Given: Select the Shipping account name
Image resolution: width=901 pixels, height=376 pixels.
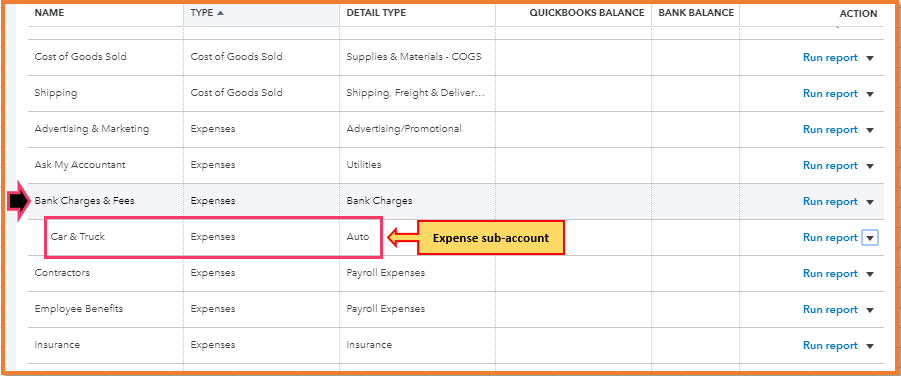Looking at the screenshot, I should [56, 93].
